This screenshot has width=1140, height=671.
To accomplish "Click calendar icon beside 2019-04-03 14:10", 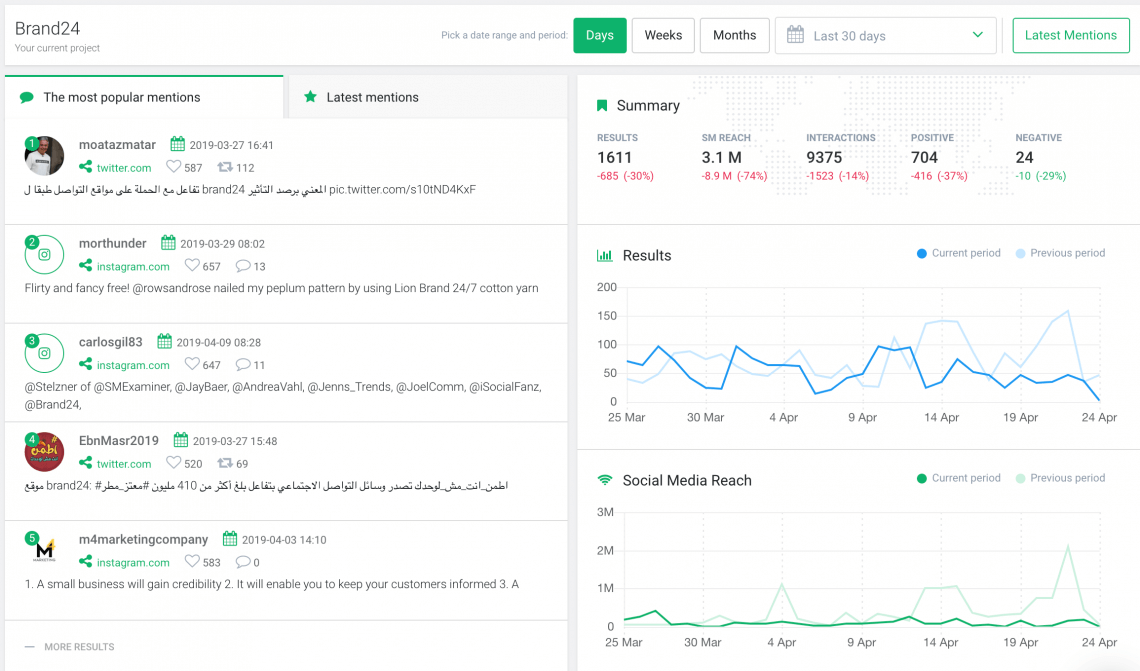I will (230, 539).
